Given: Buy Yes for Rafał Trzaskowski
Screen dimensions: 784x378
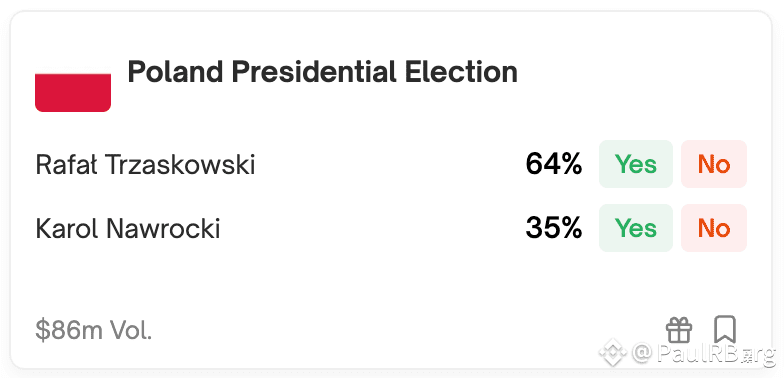Looking at the screenshot, I should click(x=636, y=164).
